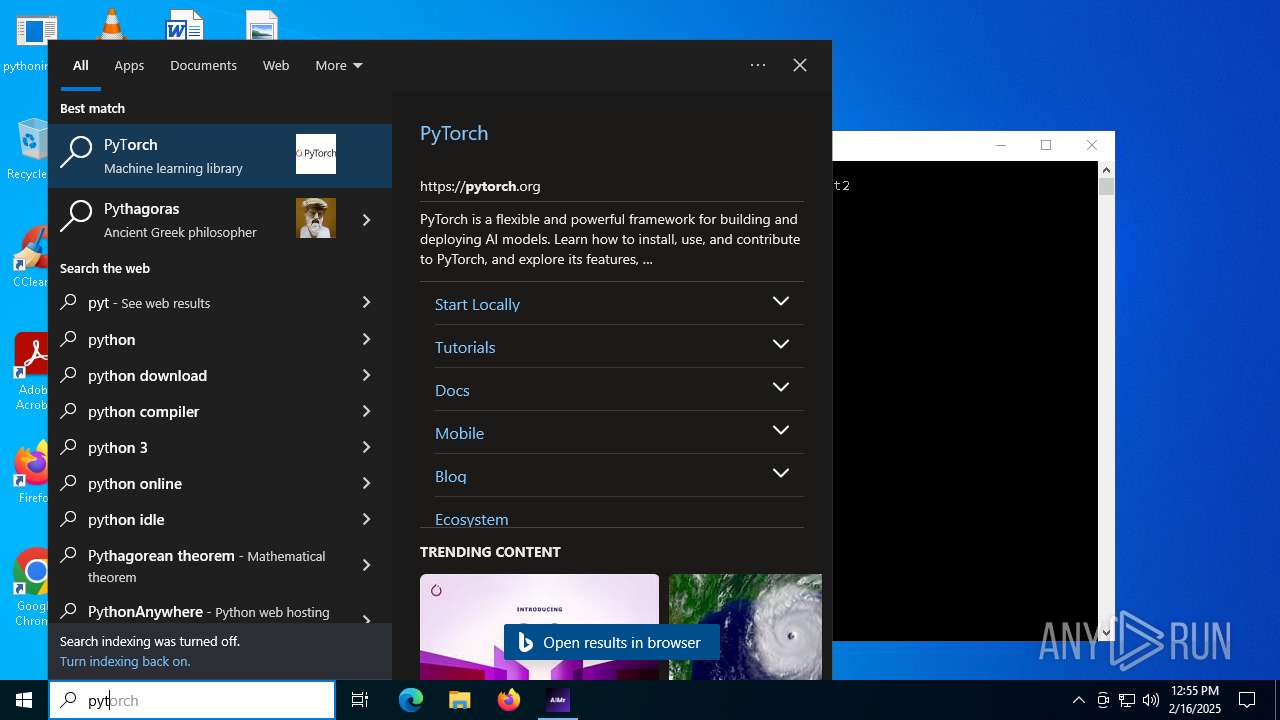Click 'Turn indexing back on' link
Screen dimensions: 1280x720
point(125,661)
